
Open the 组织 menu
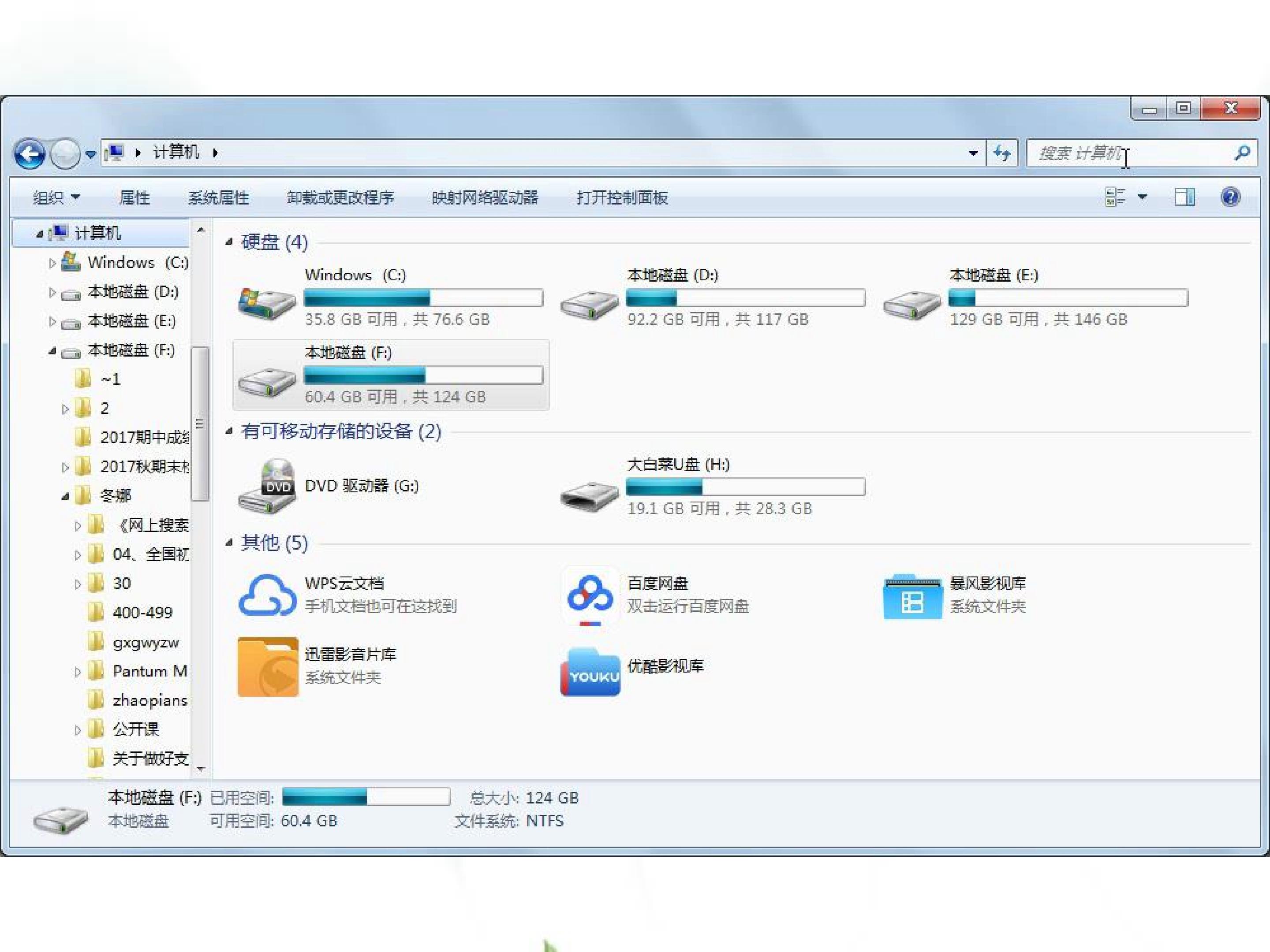click(56, 198)
